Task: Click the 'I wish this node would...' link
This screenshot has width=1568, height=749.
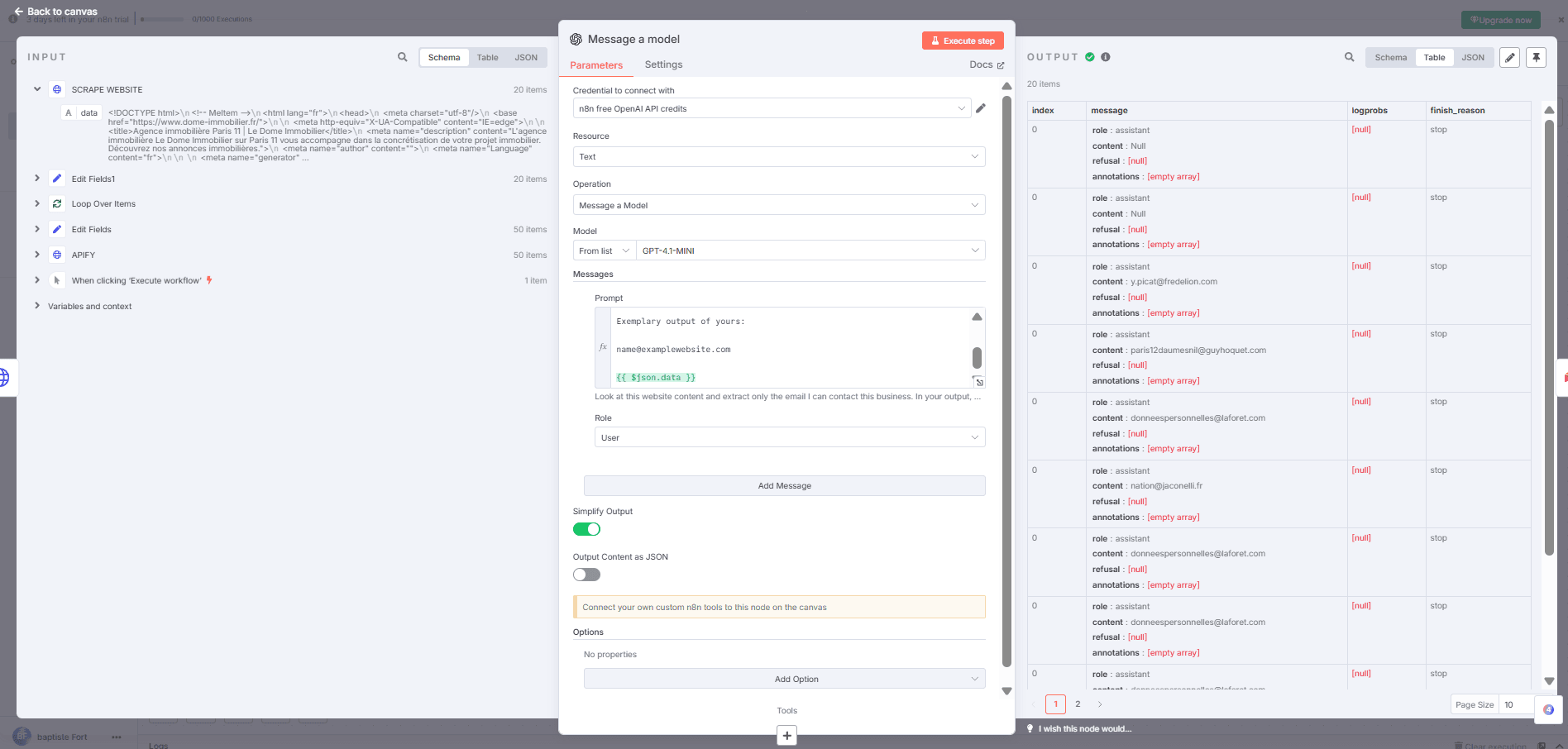Action: pos(1084,728)
